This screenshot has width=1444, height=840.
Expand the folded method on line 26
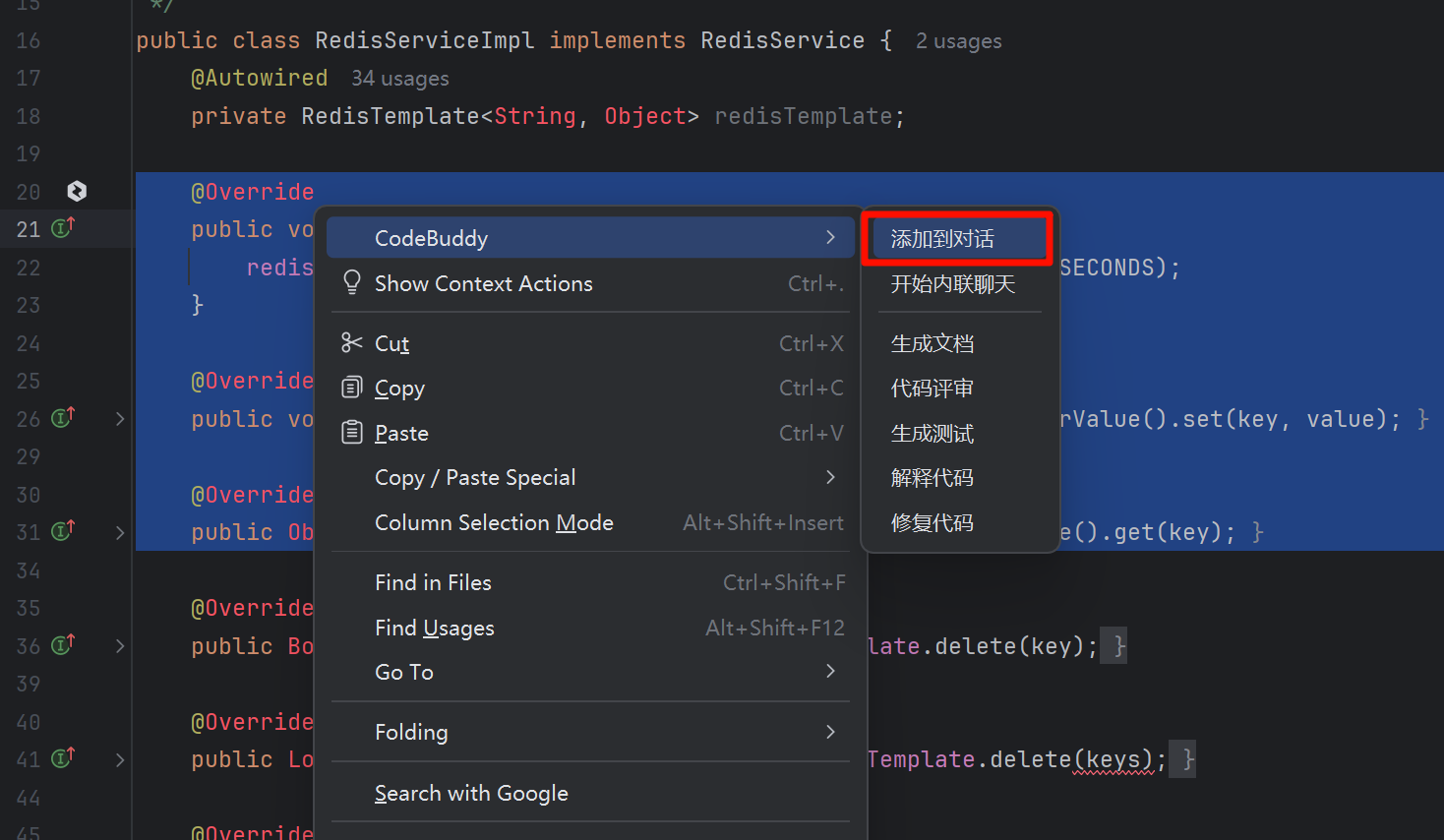pos(120,419)
